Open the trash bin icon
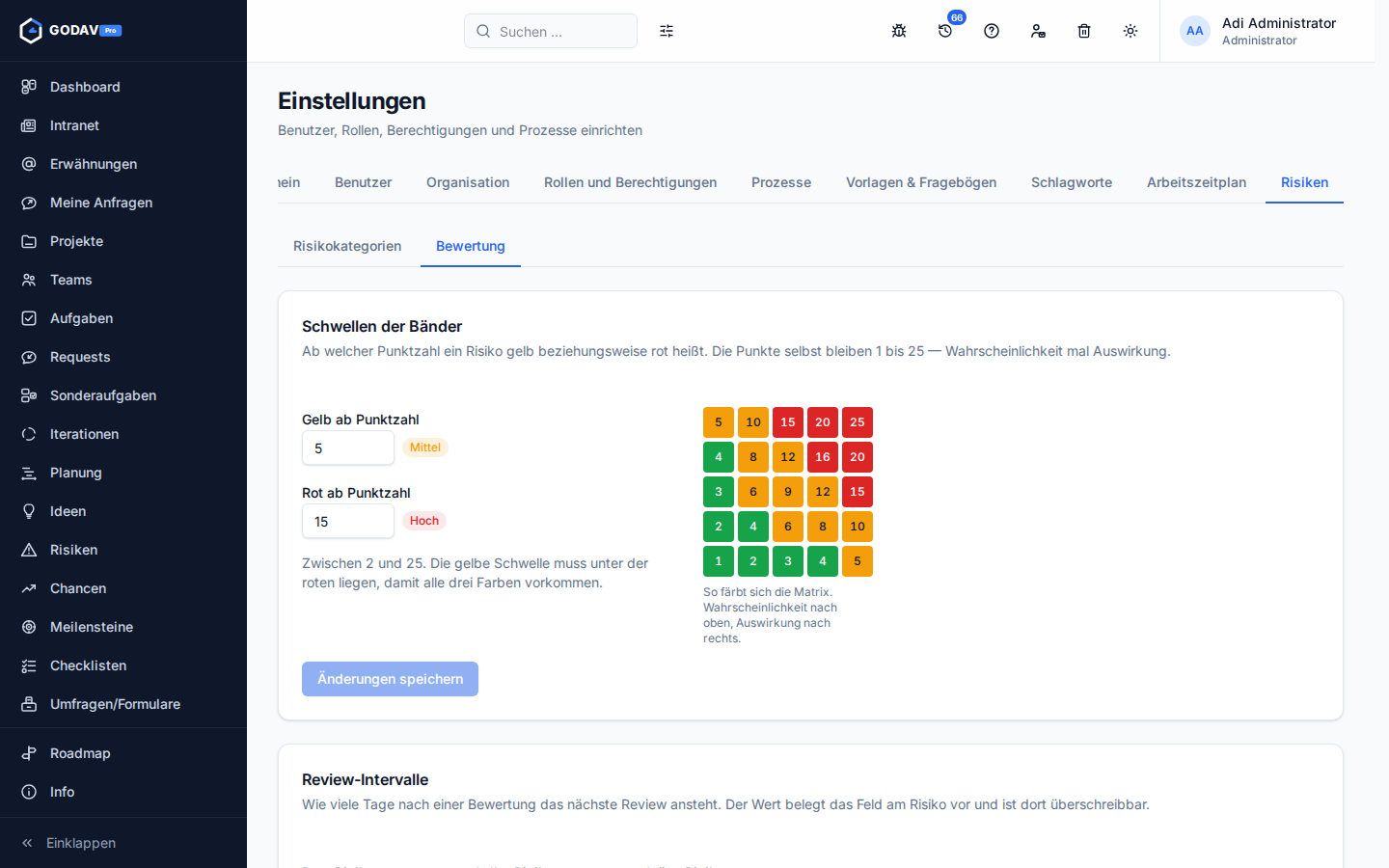The width and height of the screenshot is (1389, 868). 1084,31
